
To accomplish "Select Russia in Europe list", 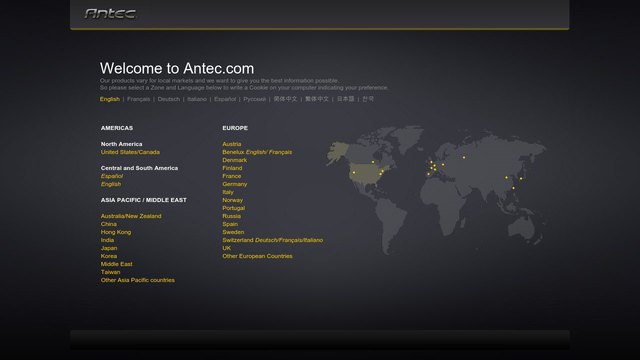I will (x=231, y=216).
